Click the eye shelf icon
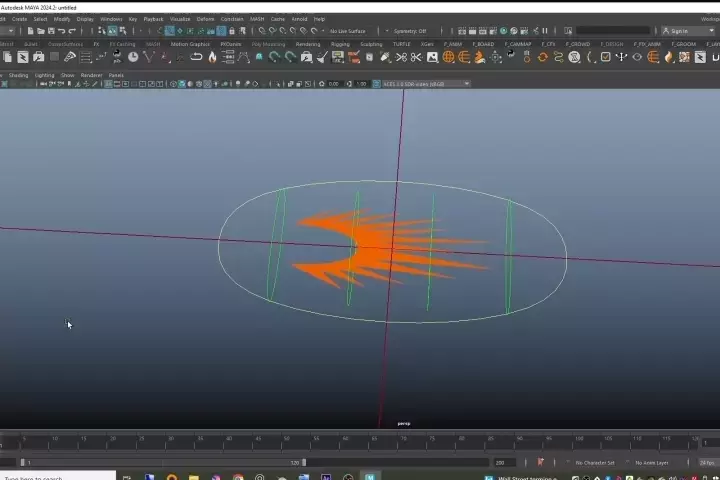This screenshot has height=480, width=720. pos(637,57)
